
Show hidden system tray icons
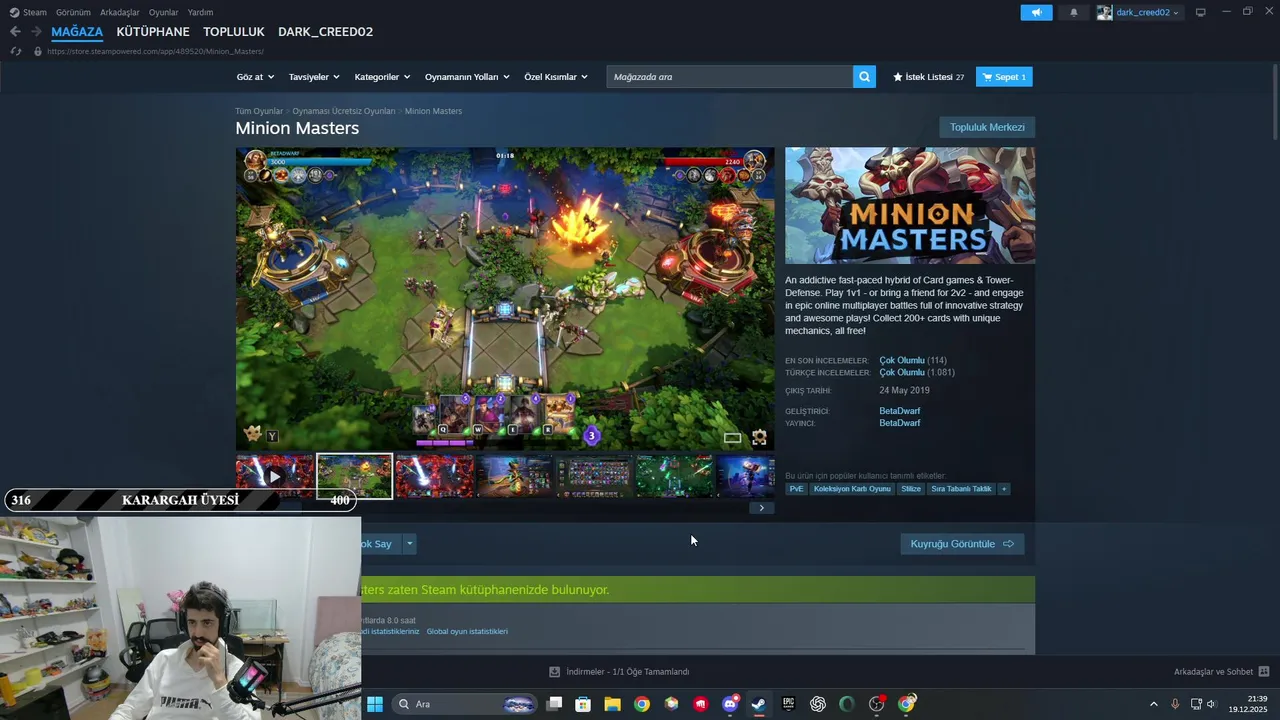(x=1153, y=704)
